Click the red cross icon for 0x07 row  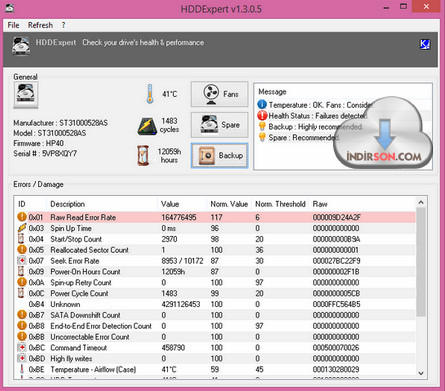point(21,261)
